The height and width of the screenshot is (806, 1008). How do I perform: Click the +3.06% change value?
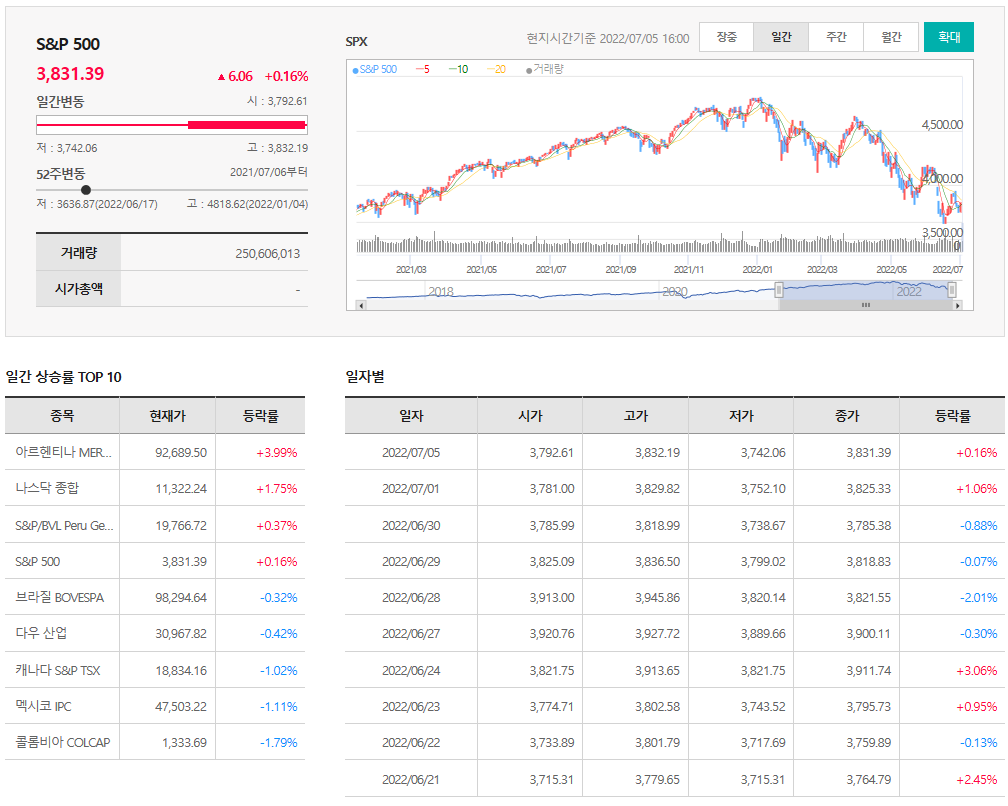tap(976, 670)
